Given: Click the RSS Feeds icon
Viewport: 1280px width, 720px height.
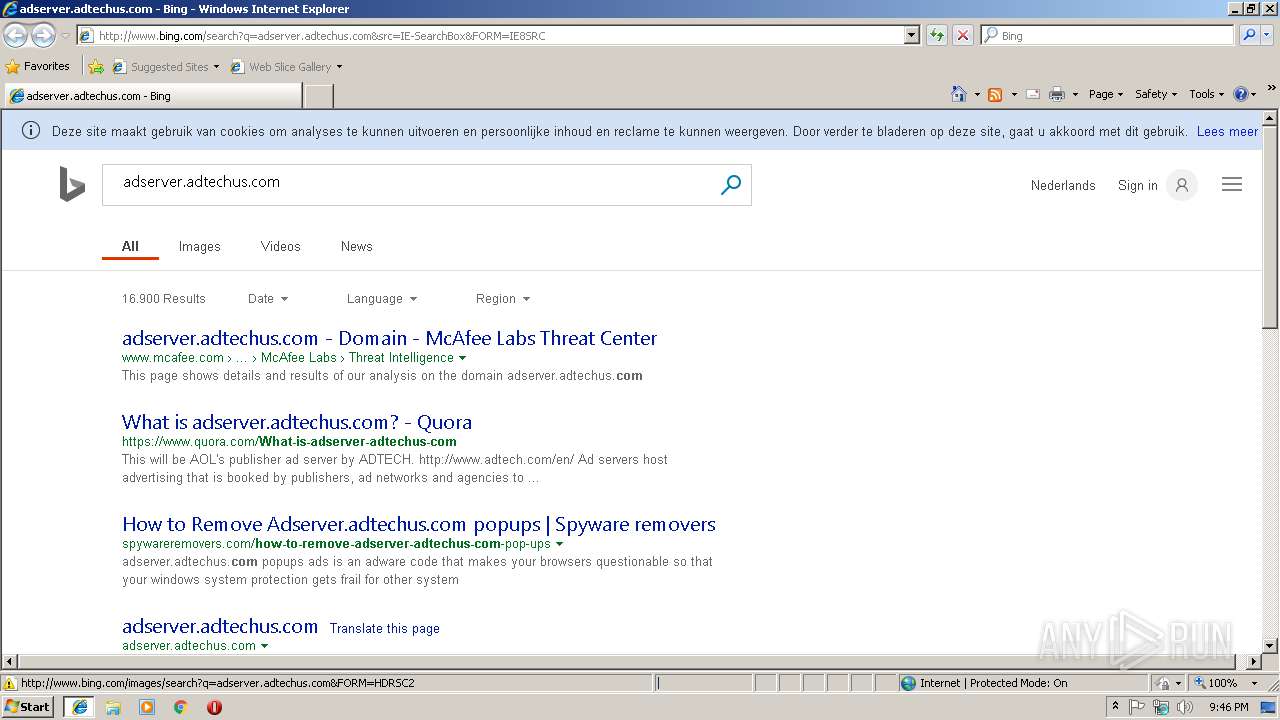Looking at the screenshot, I should (995, 94).
